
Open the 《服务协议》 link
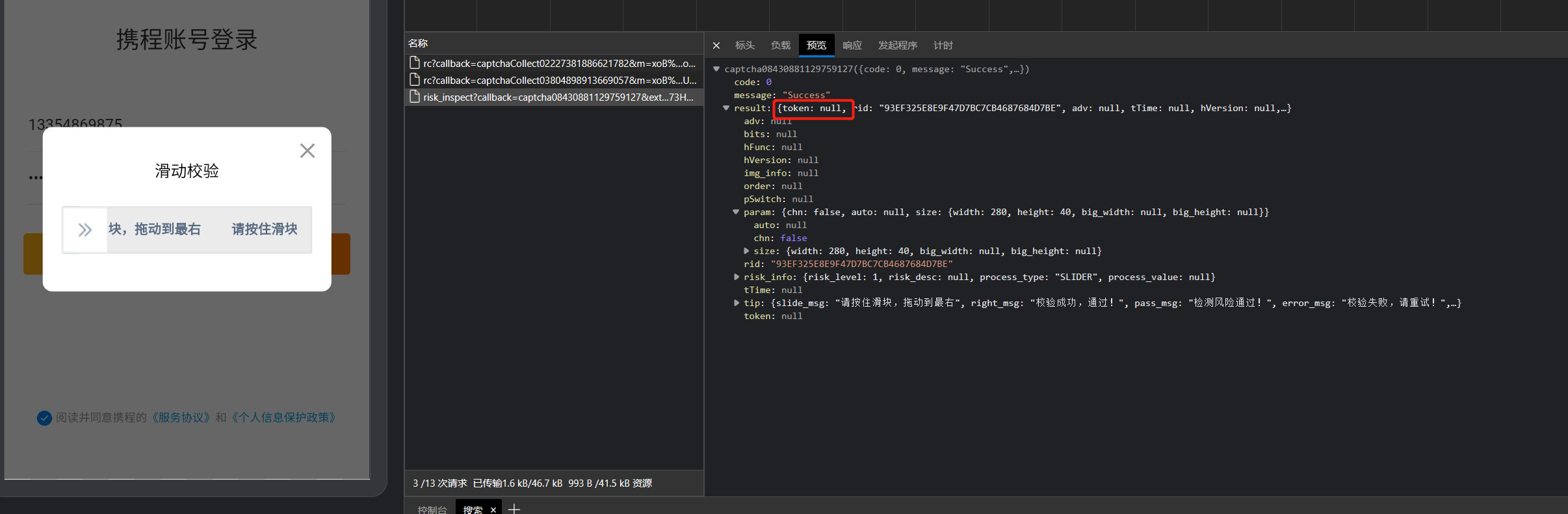tap(181, 418)
